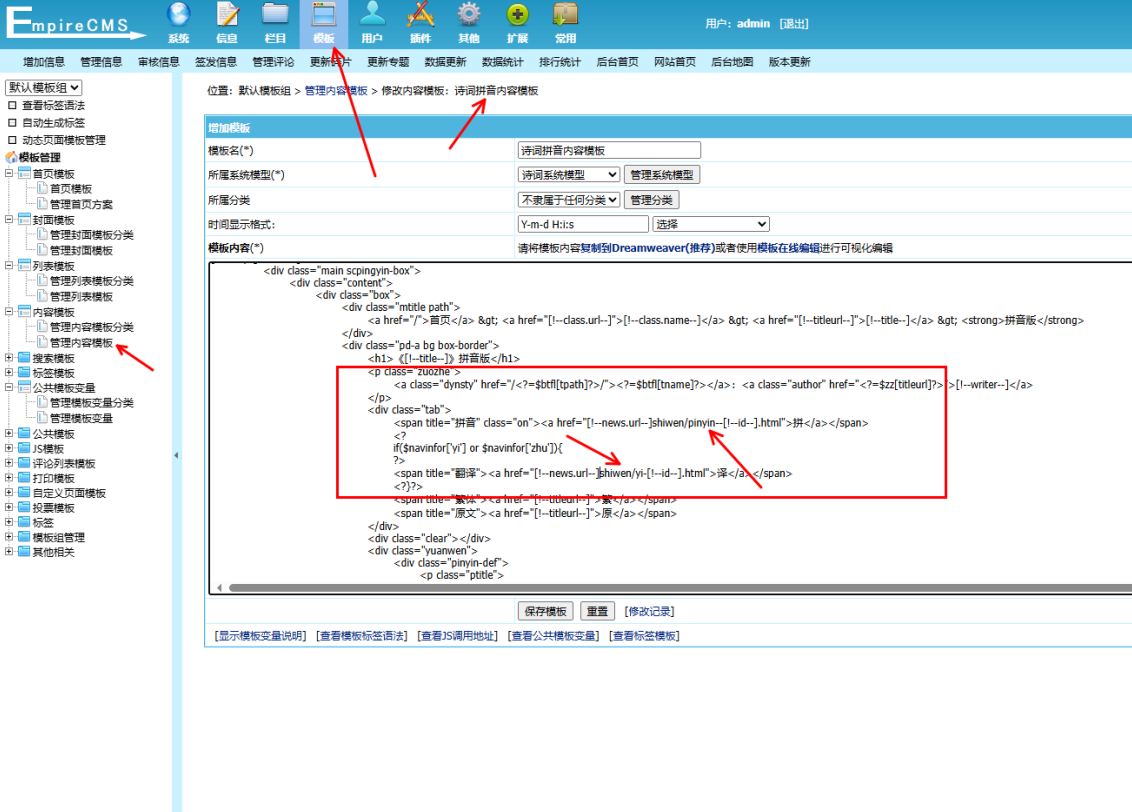Click the 扩展 (Extend) icon
The height and width of the screenshot is (812, 1132).
[516, 20]
